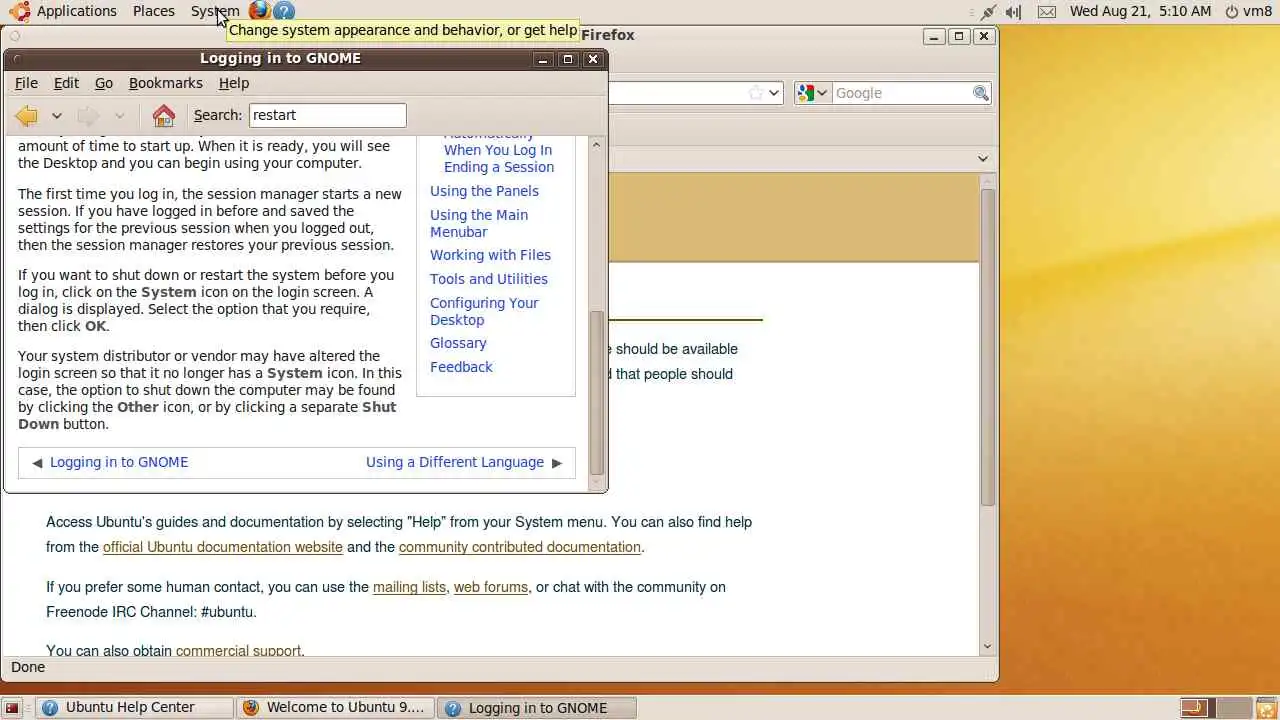Open 'official Ubuntu documentation website' link
The width and height of the screenshot is (1280, 720).
point(223,547)
